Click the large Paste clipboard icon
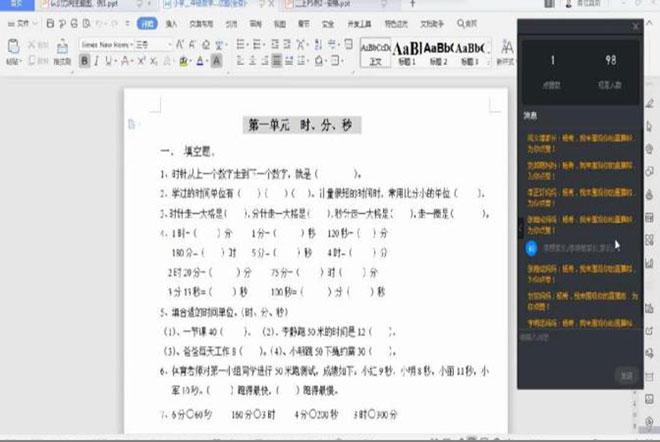Viewport: 660px width, 442px height. tap(13, 46)
